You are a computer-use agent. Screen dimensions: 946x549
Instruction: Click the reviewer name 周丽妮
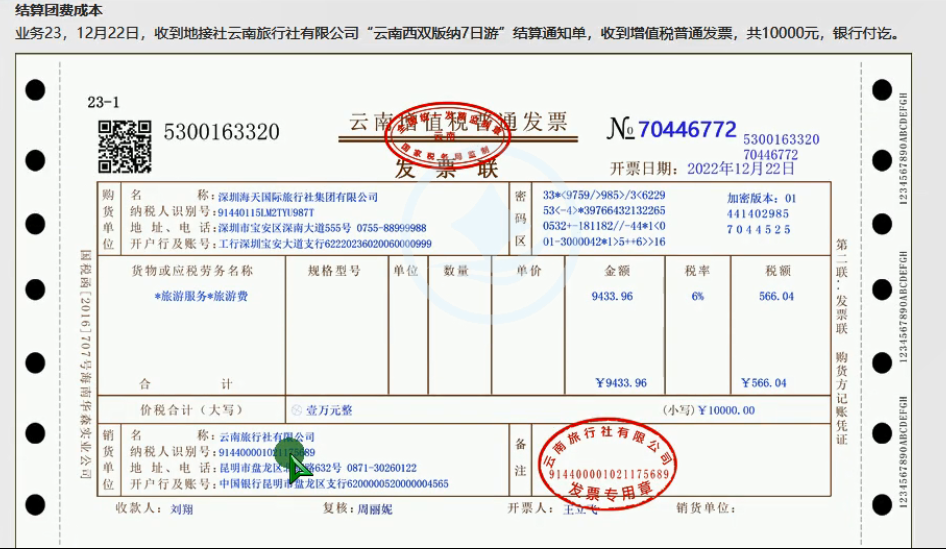point(375,508)
